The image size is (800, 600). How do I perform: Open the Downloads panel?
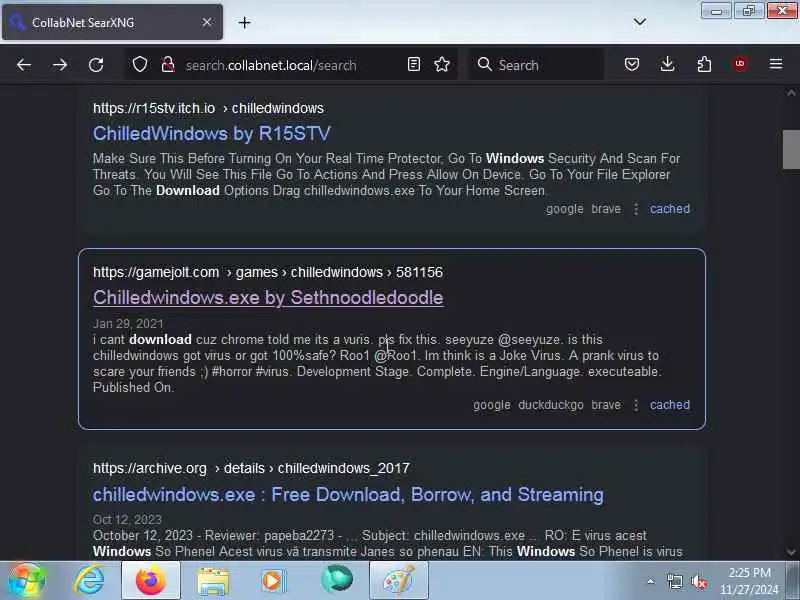click(x=667, y=64)
